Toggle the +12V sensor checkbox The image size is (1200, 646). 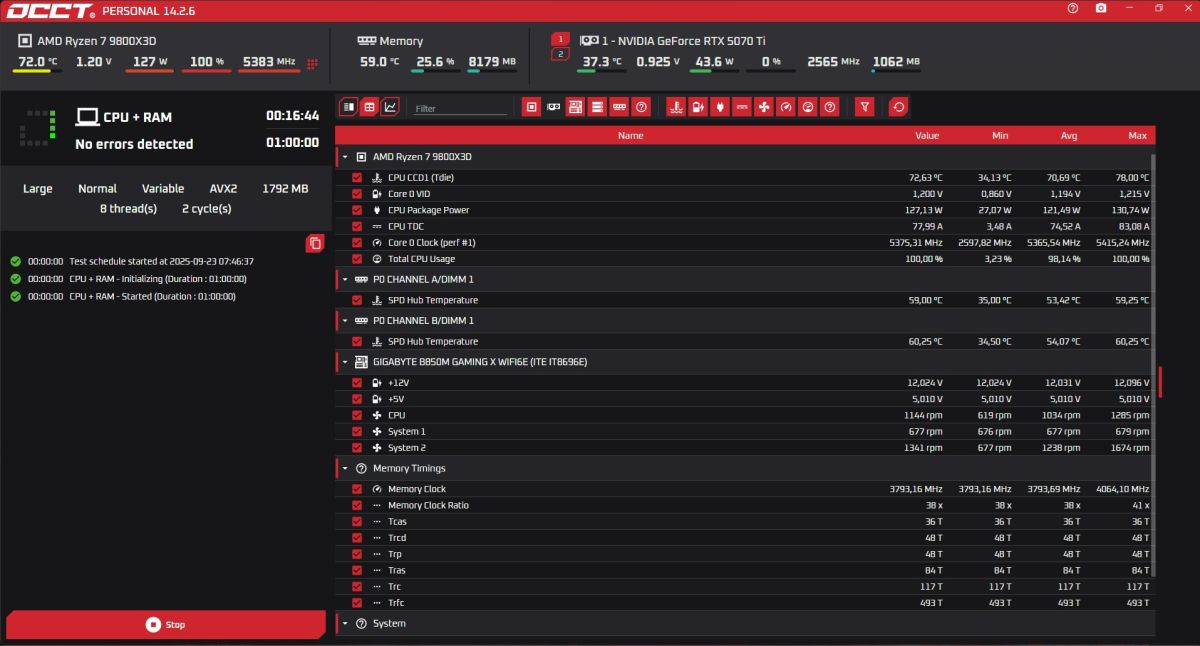[357, 382]
